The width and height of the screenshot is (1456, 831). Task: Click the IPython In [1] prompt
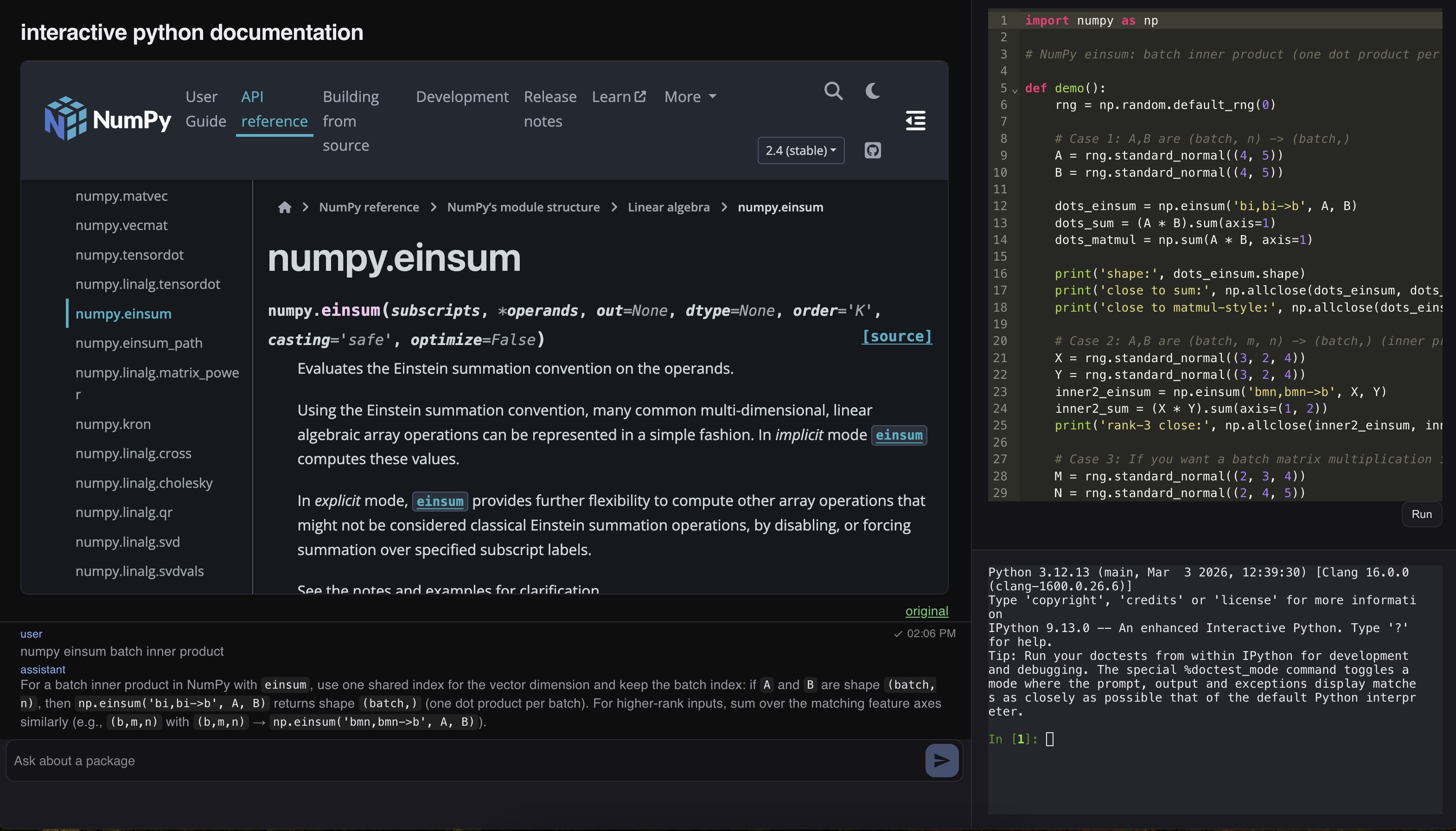1013,740
